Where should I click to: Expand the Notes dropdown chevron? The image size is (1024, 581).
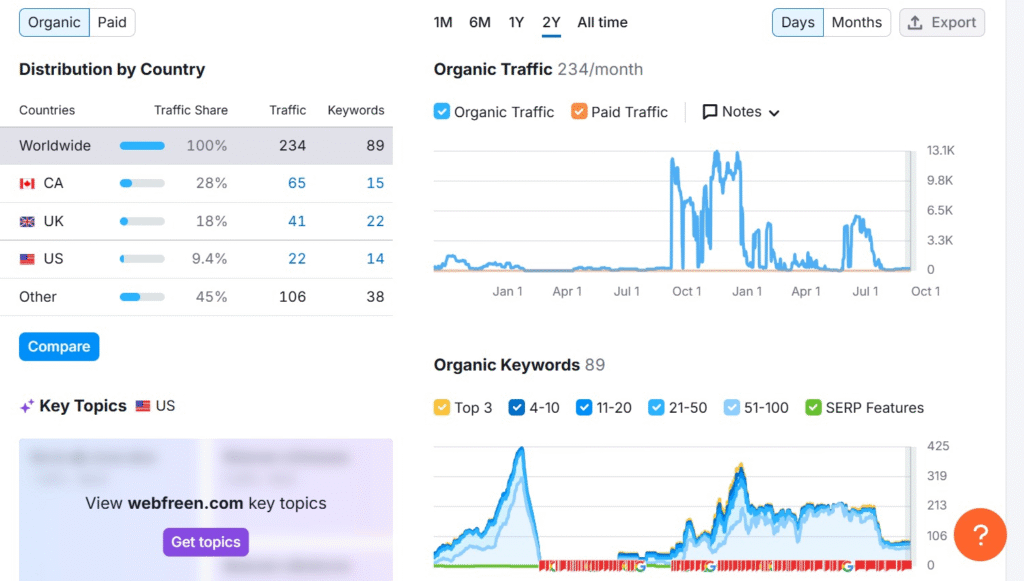774,113
